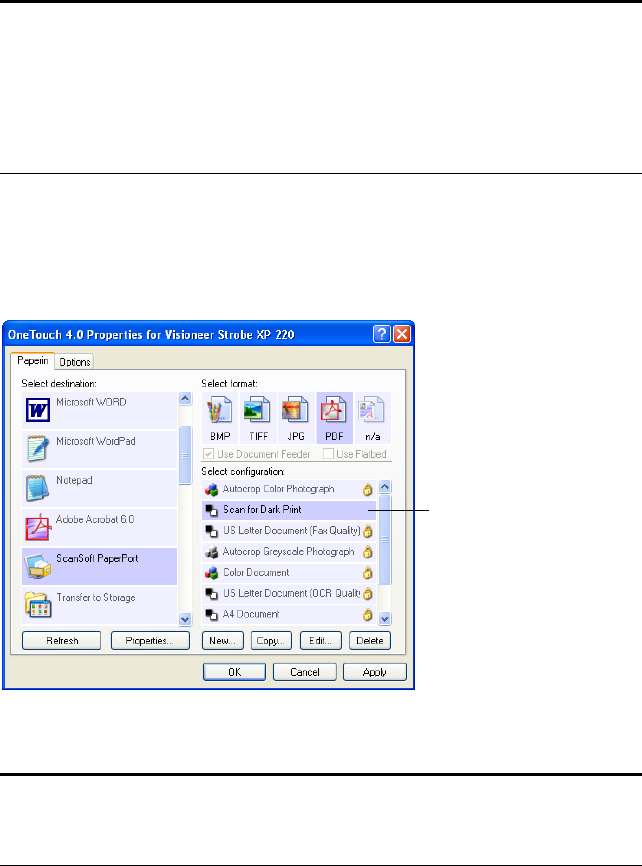Select 'ScanSoft PaperPort' destination text
Image resolution: width=642 pixels, height=866 pixels.
(x=97, y=558)
